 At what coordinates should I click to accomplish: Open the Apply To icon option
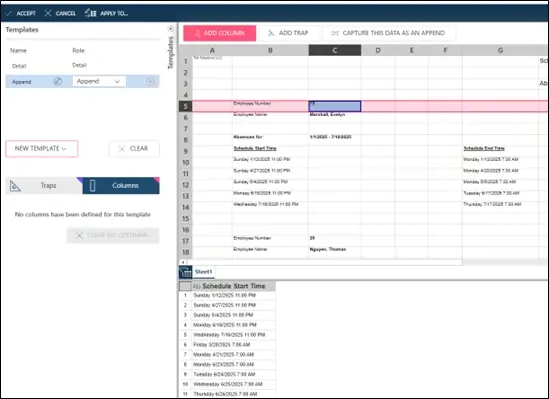[x=90, y=13]
